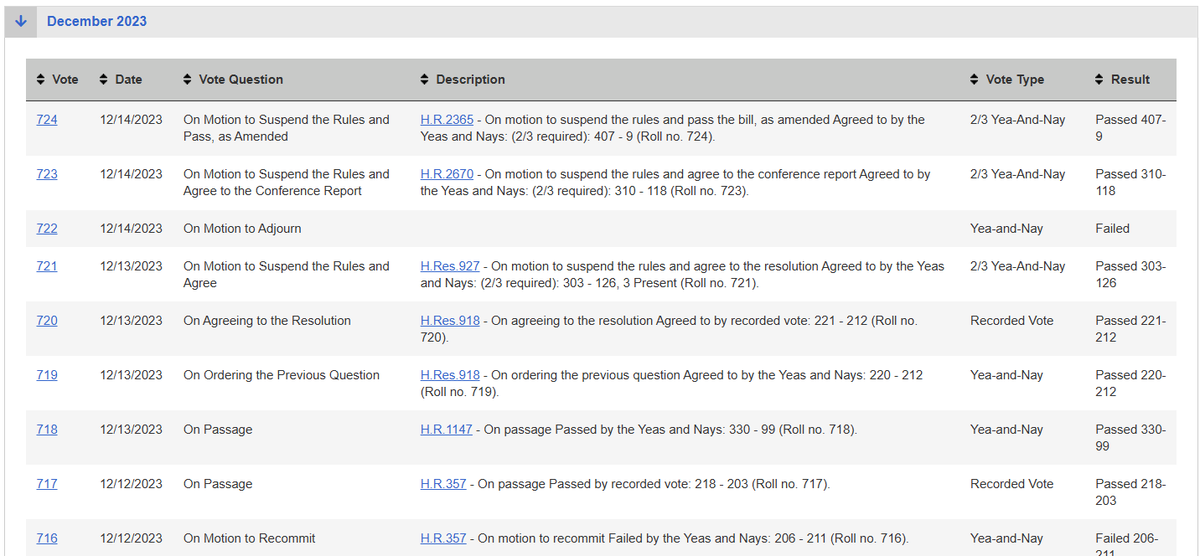Open roll call vote 716
Viewport: 1200px width, 556px height.
pos(46,538)
